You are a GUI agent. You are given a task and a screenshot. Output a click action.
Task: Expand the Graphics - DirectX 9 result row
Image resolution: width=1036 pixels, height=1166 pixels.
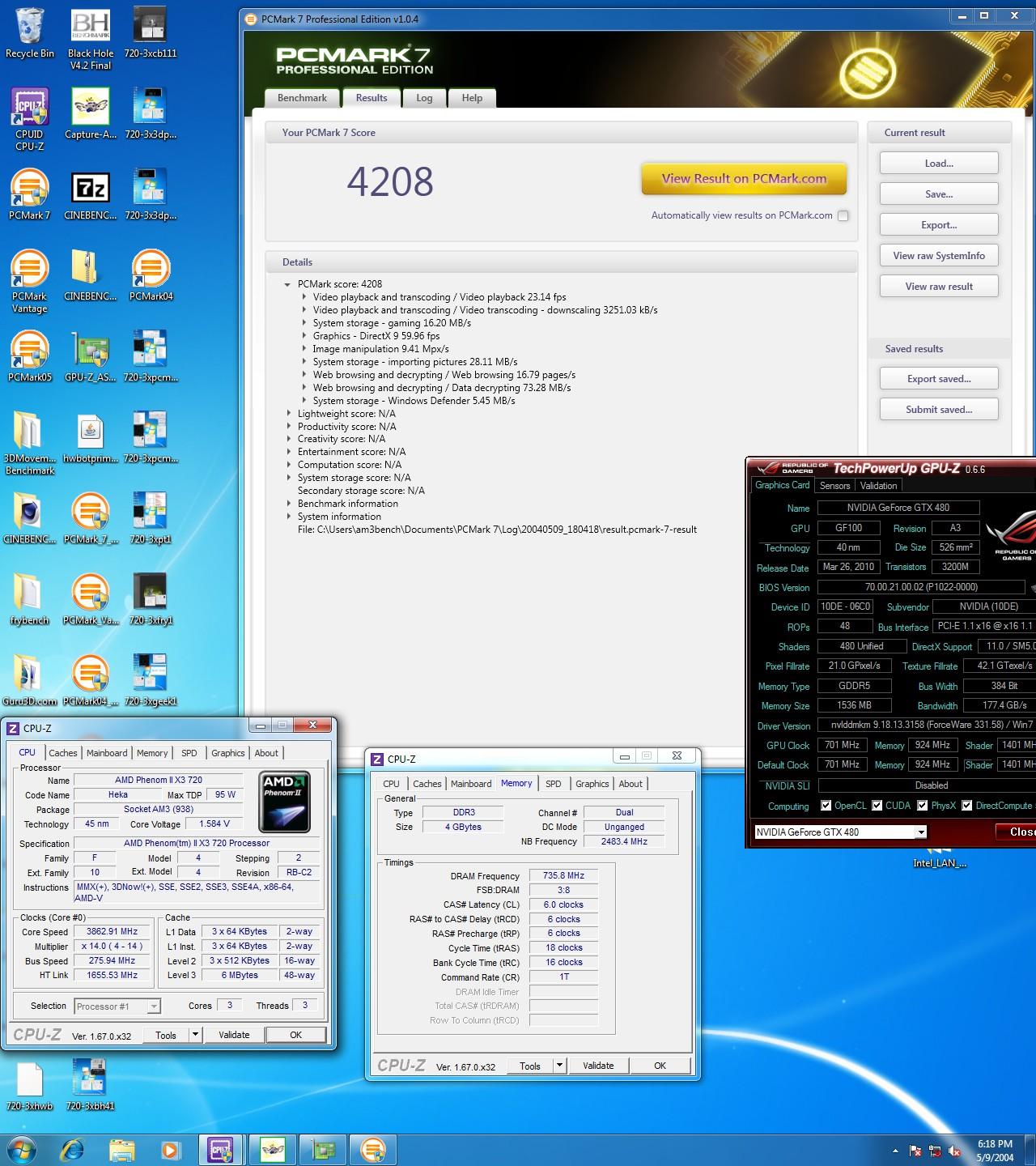pos(304,336)
